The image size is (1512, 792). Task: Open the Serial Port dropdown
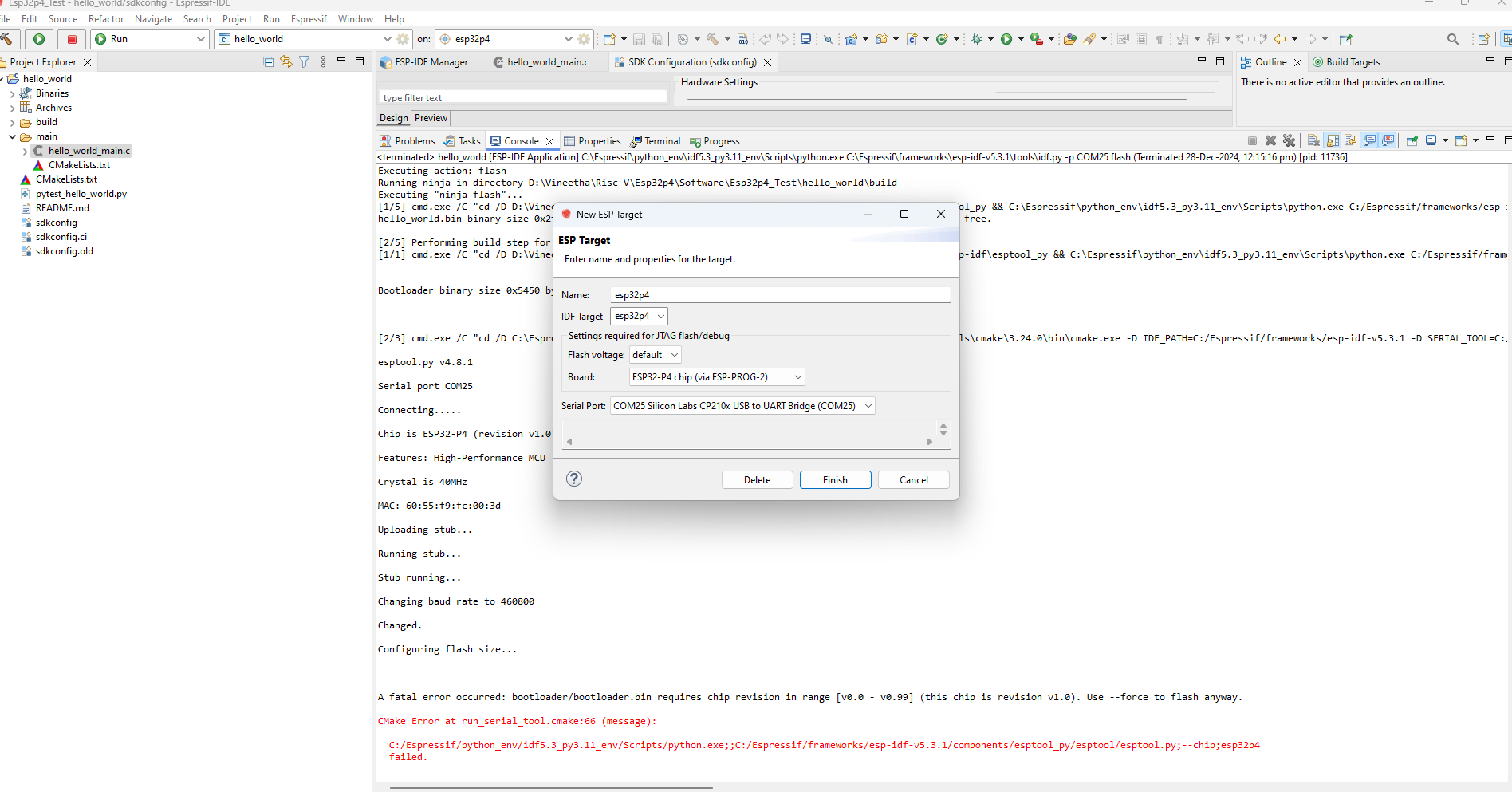(742, 406)
